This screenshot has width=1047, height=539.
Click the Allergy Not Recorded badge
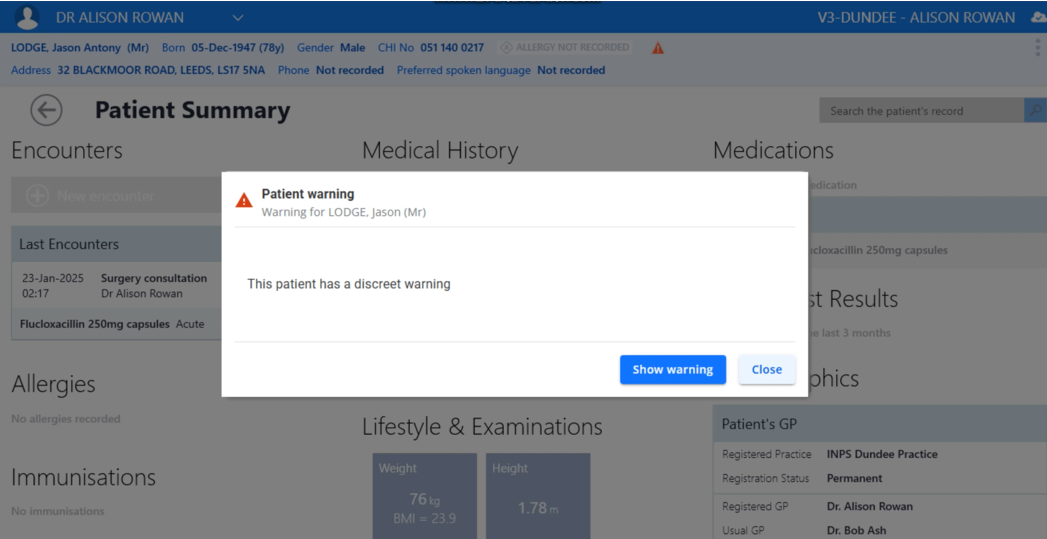565,47
